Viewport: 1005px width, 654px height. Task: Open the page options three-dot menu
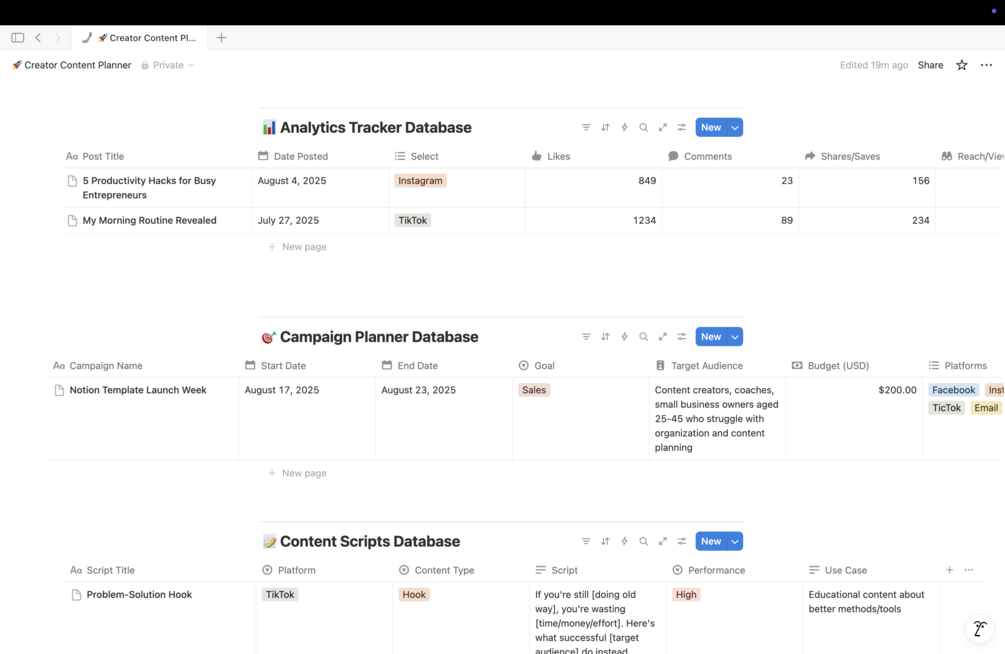point(986,65)
